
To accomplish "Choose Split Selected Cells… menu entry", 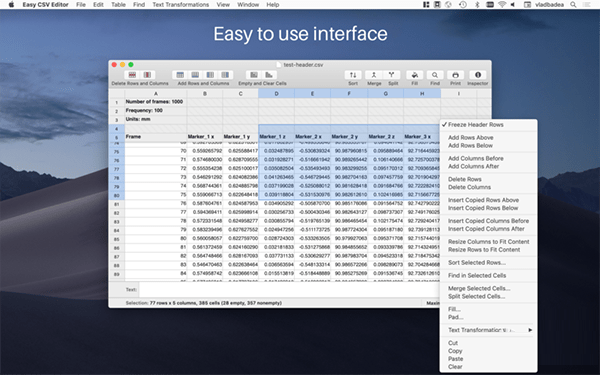I will click(489, 297).
